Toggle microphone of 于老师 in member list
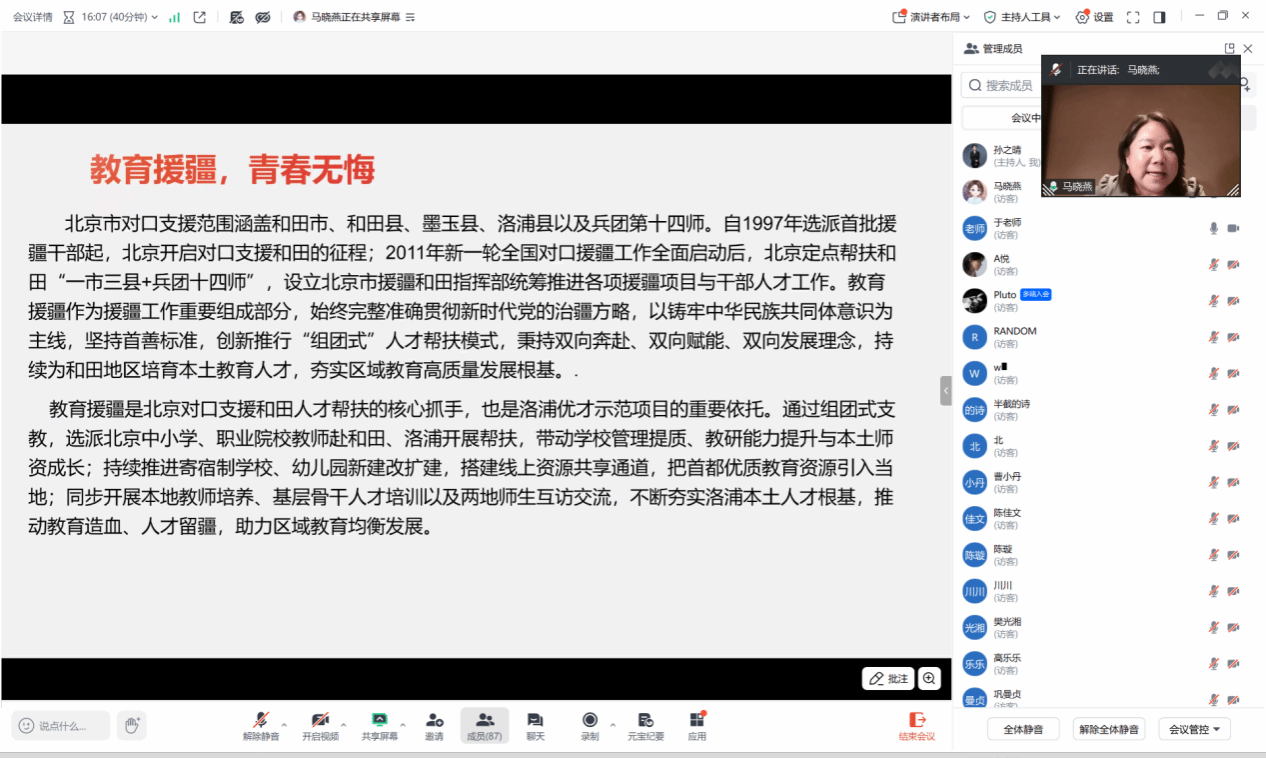Viewport: 1266px width, 758px height. pyautogui.click(x=1213, y=228)
